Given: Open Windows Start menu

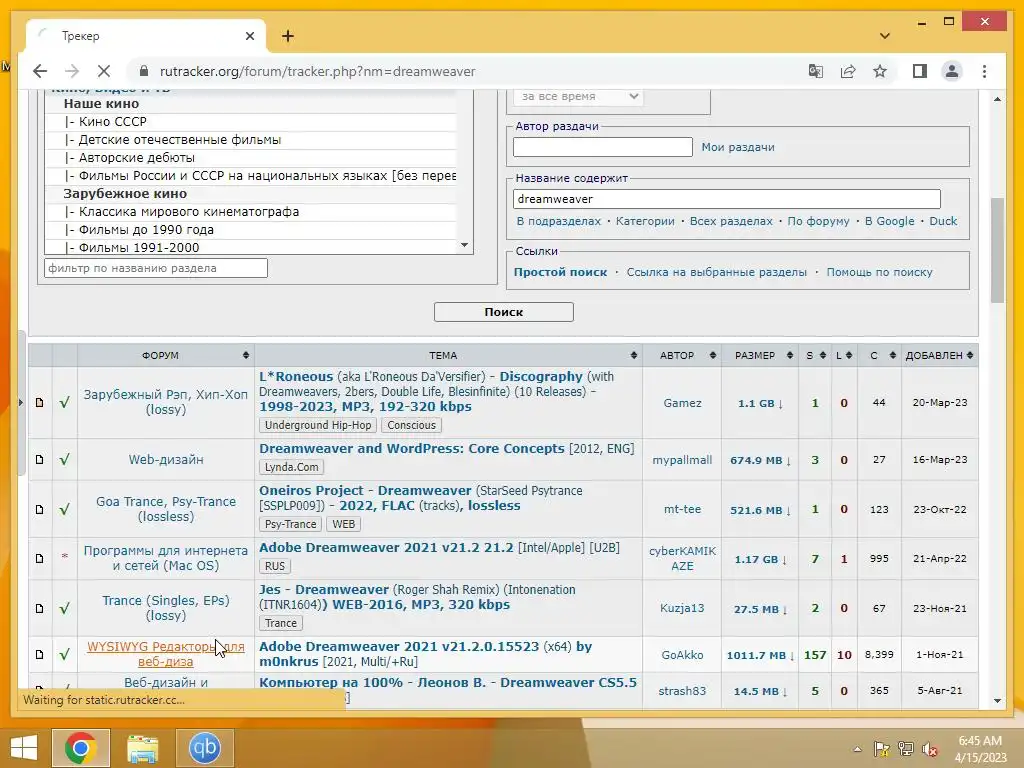Looking at the screenshot, I should tap(24, 748).
